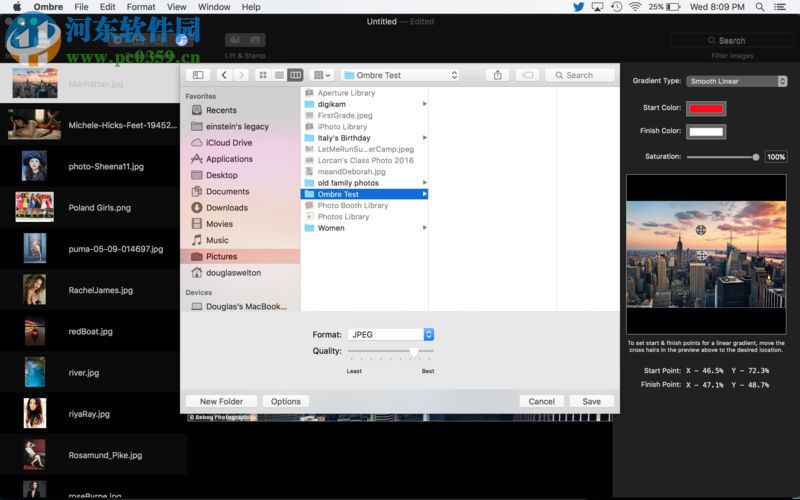Click the edit tags button
800x500 pixels.
pyautogui.click(x=528, y=75)
